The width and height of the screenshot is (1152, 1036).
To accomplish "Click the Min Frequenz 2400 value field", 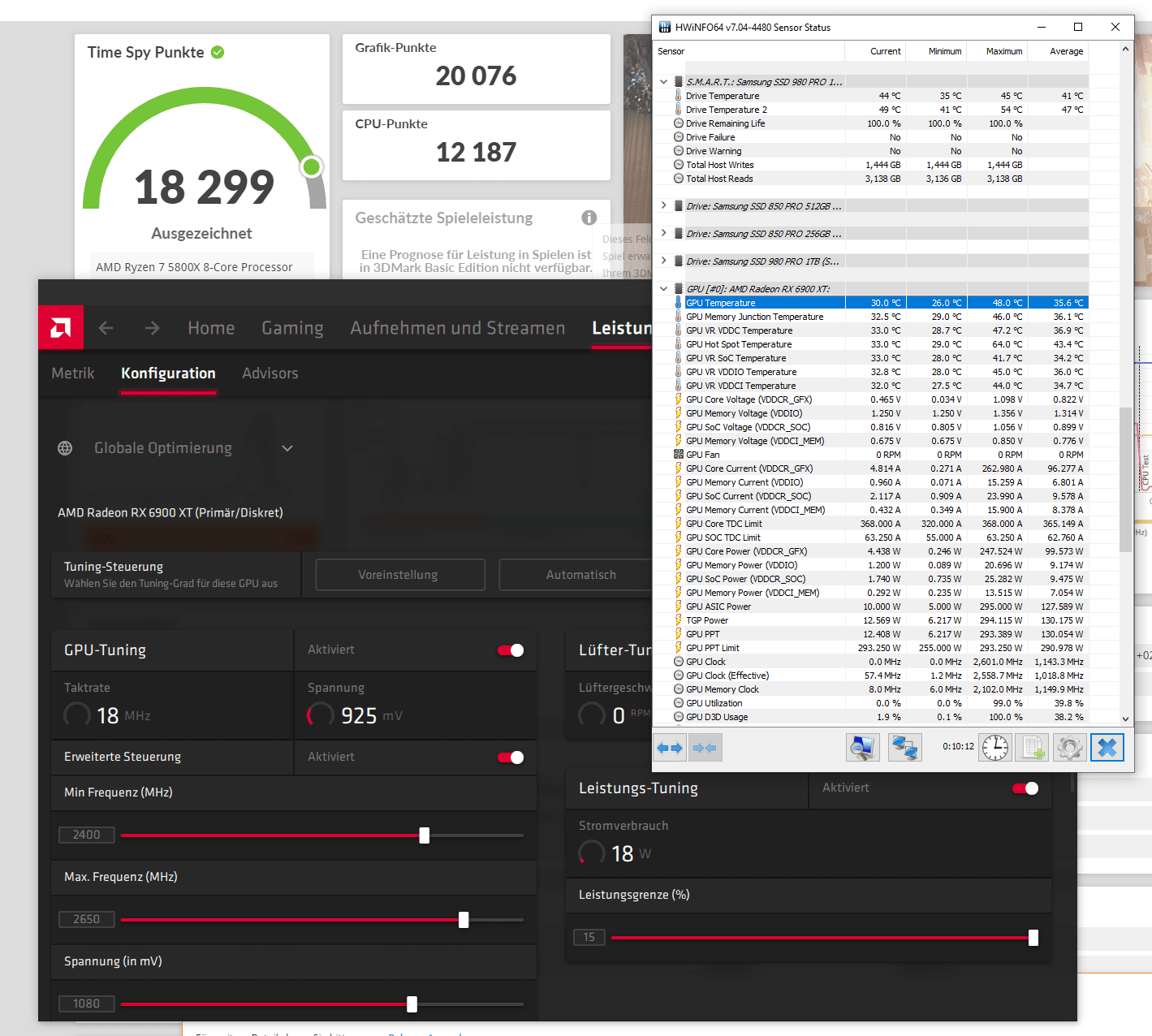I will pyautogui.click(x=87, y=835).
